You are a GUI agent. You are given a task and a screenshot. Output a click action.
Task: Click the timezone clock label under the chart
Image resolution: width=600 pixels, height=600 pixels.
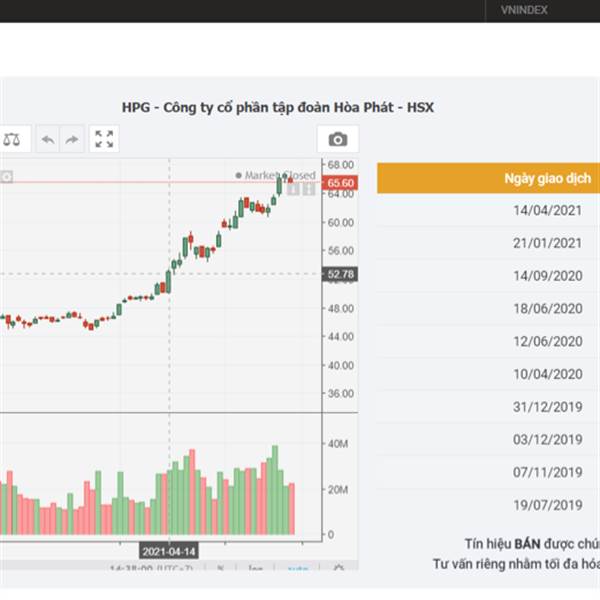151,568
